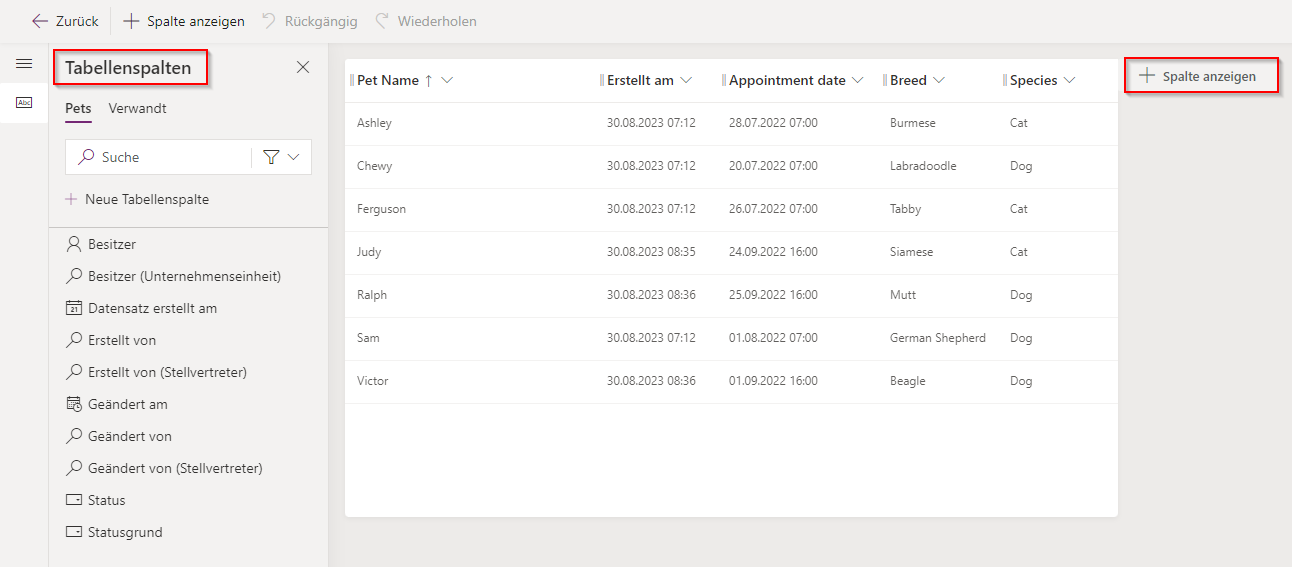Open the filter funnel icon
This screenshot has width=1292, height=567.
coord(271,157)
